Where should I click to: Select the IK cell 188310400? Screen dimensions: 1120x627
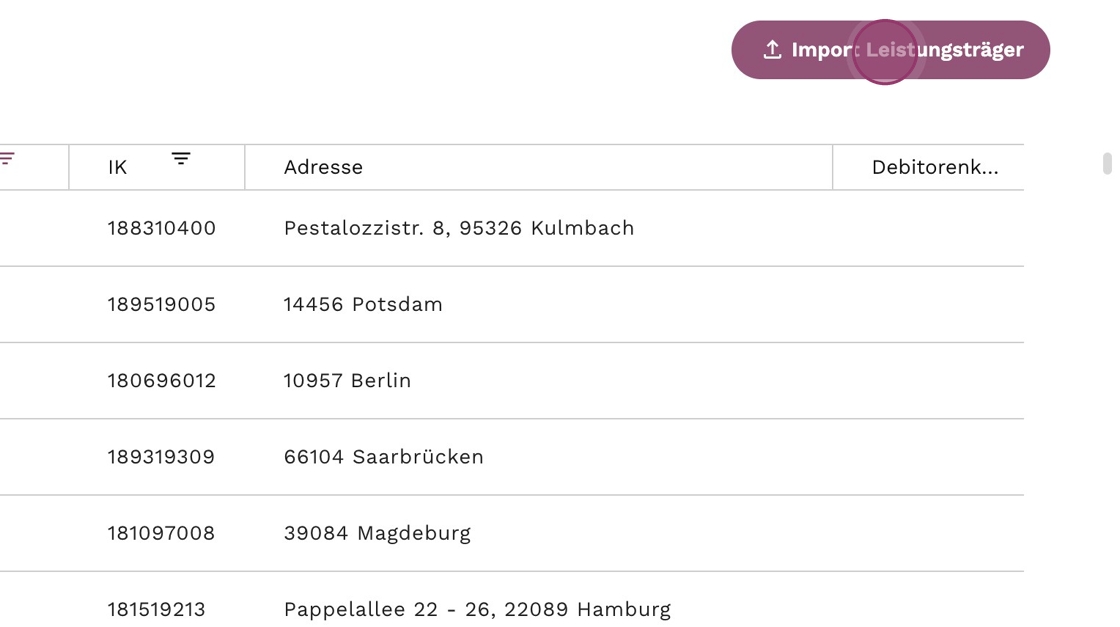point(162,228)
